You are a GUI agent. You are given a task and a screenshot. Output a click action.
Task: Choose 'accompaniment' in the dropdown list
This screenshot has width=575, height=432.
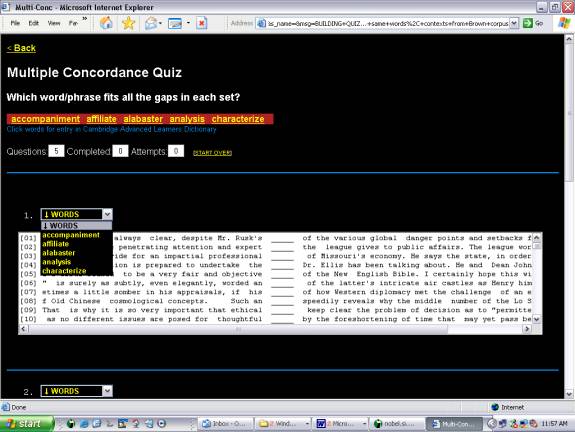coord(71,235)
